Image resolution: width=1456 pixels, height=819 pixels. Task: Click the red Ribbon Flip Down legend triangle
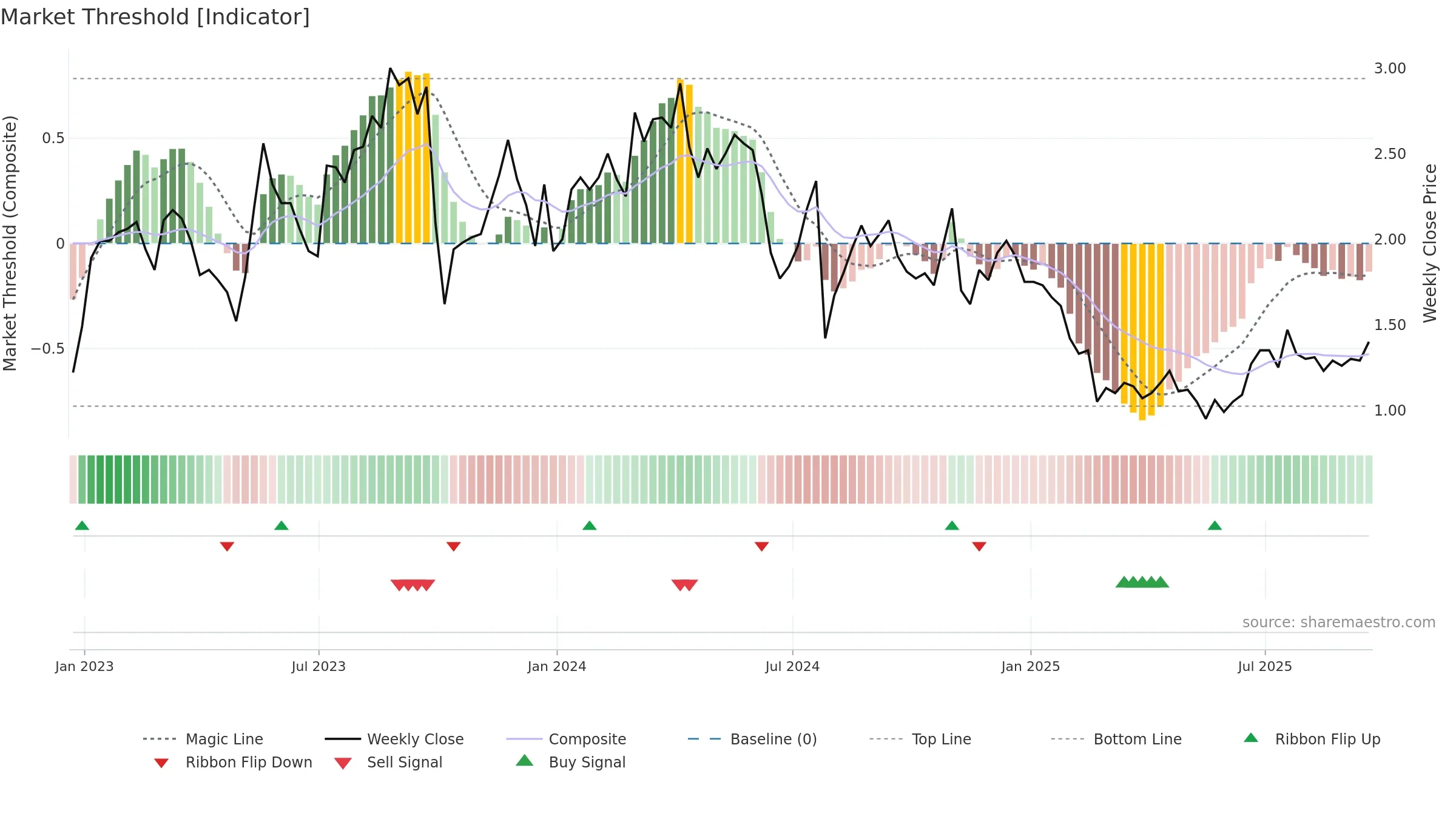[161, 763]
